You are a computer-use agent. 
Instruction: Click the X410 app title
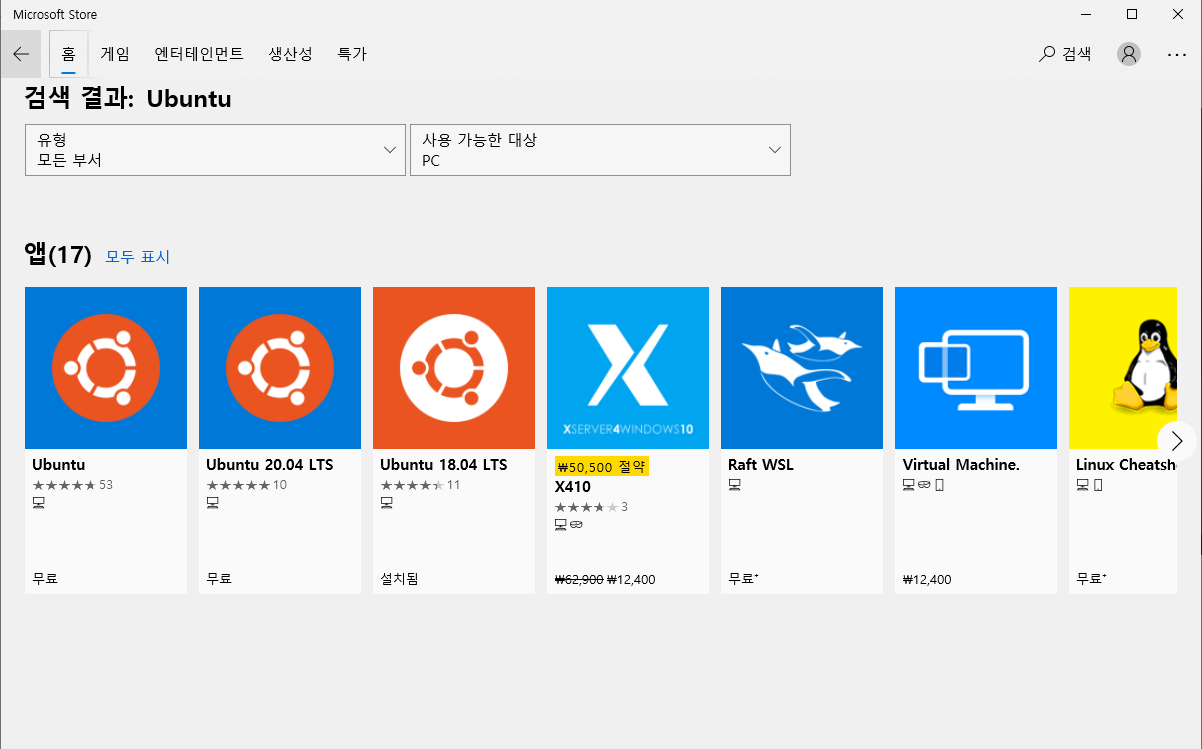click(573, 487)
